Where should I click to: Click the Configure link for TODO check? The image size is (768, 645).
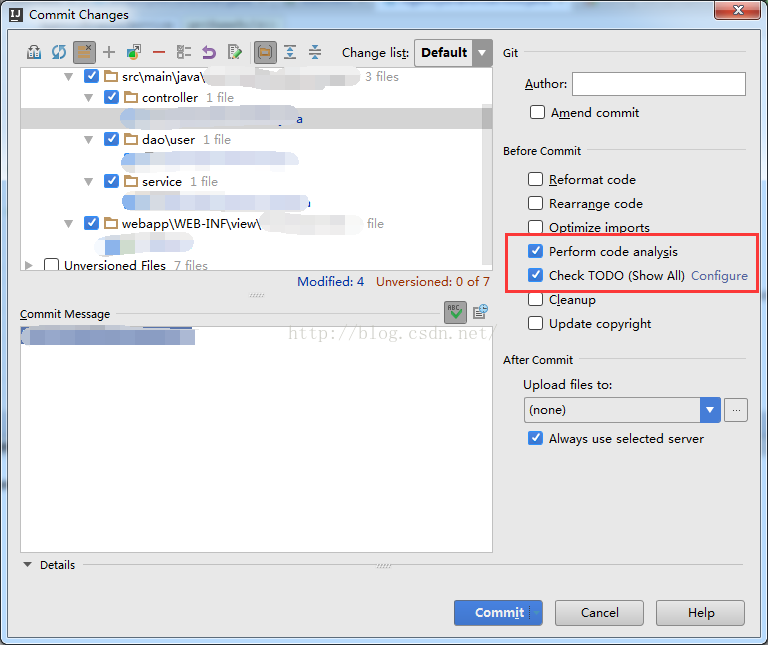(x=719, y=276)
